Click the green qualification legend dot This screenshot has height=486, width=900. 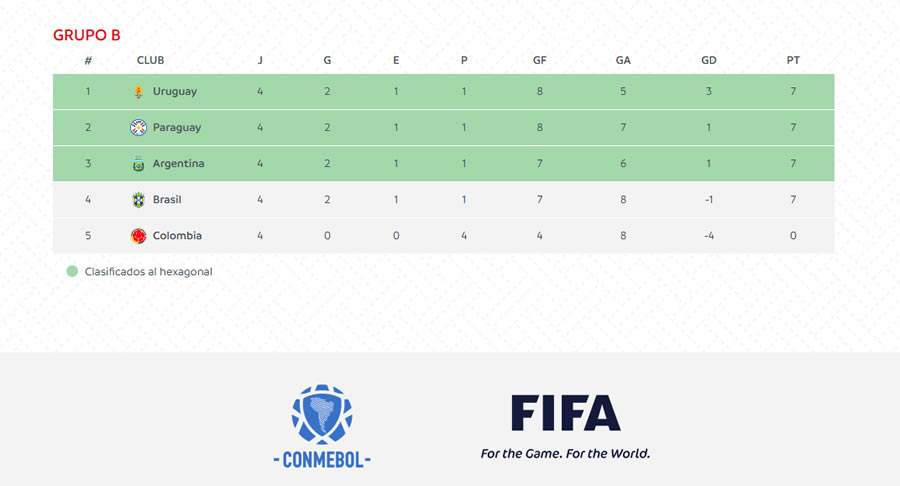[72, 271]
